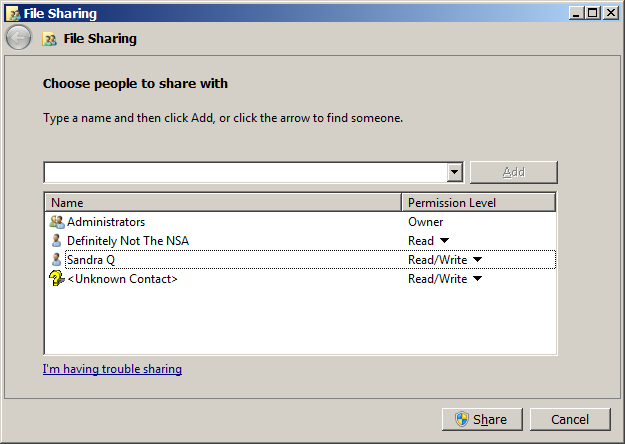625x444 pixels.
Task: Click the Definitely Not The NSA user icon
Action: click(57, 240)
